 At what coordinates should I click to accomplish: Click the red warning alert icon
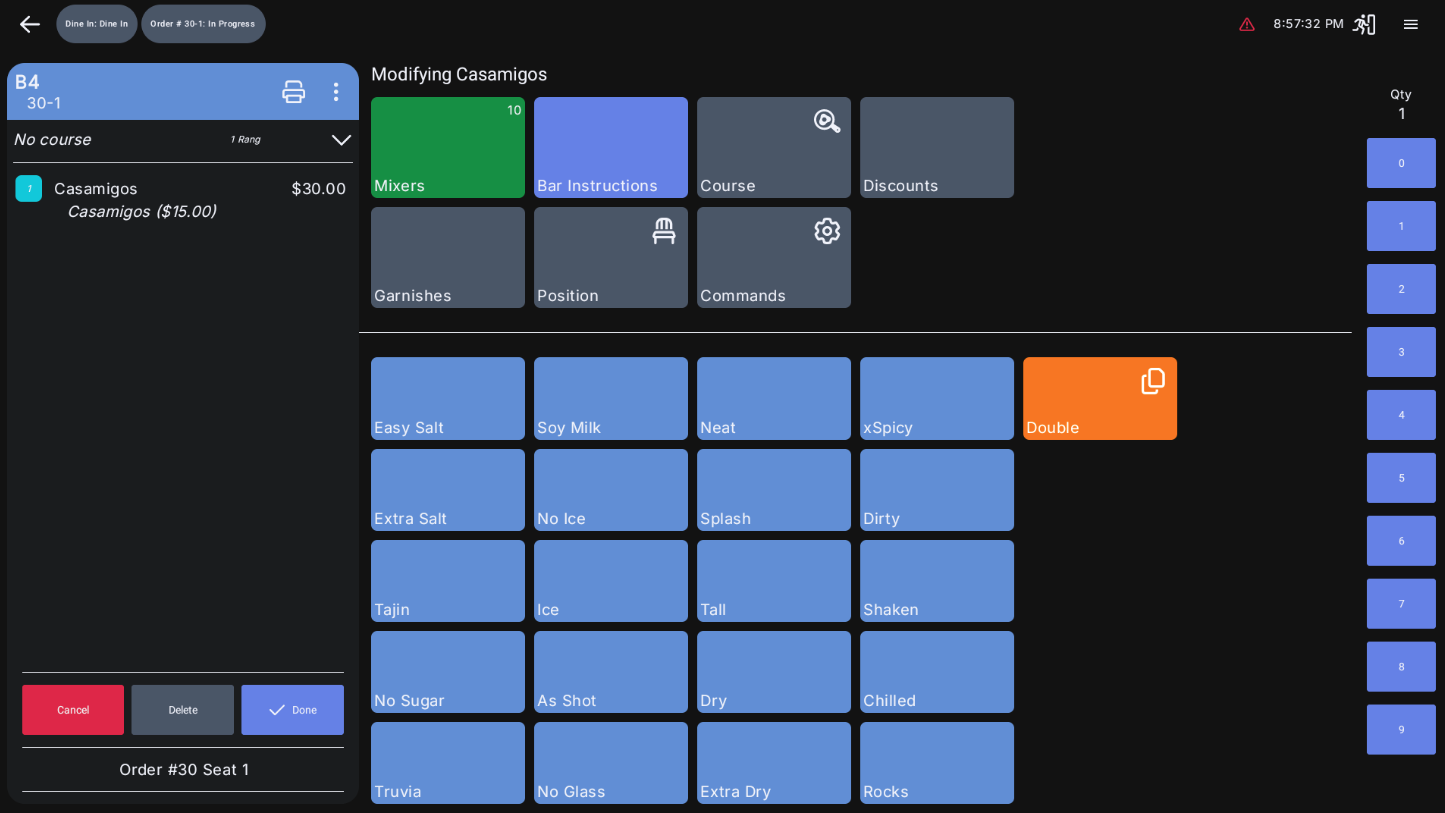[1246, 24]
